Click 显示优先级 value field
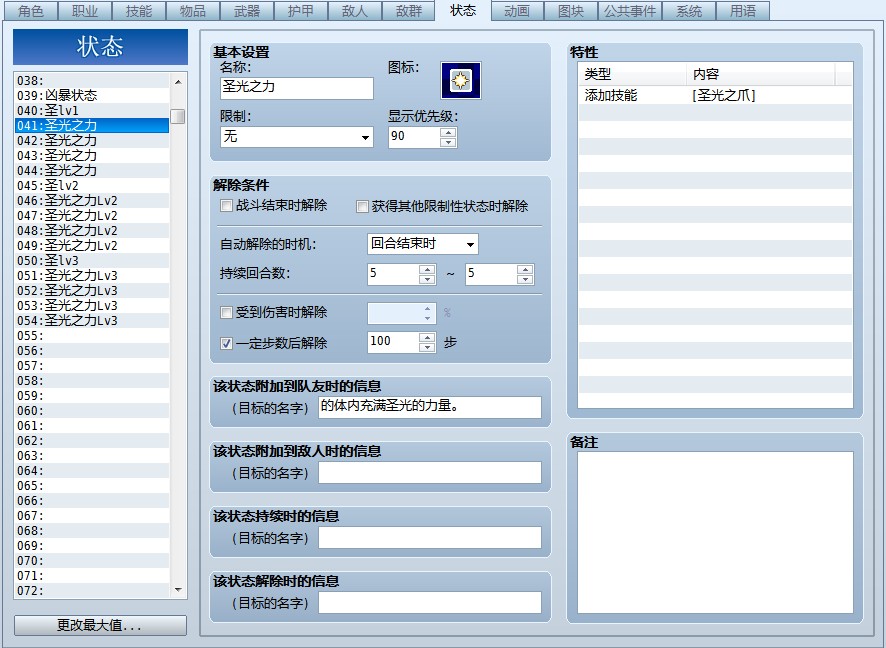886x648 pixels. coord(414,137)
